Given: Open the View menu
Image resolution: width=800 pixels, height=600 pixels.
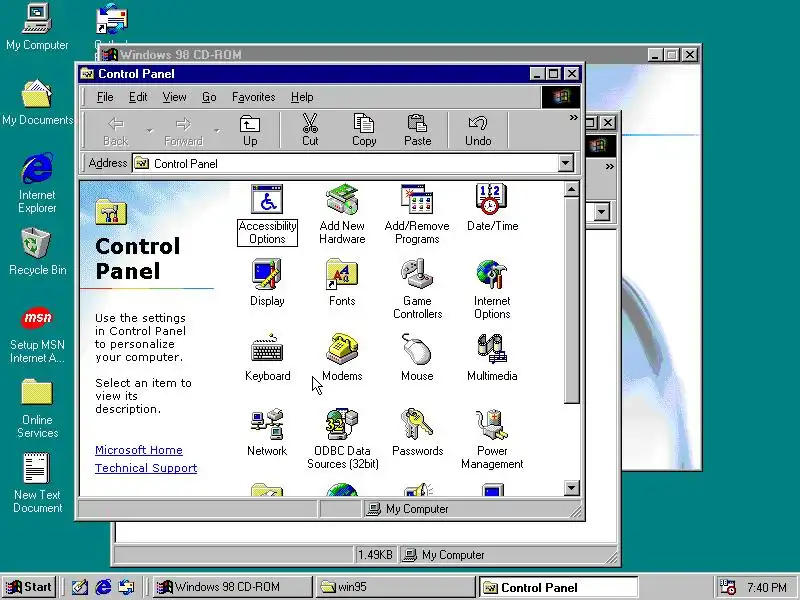Looking at the screenshot, I should pos(174,97).
